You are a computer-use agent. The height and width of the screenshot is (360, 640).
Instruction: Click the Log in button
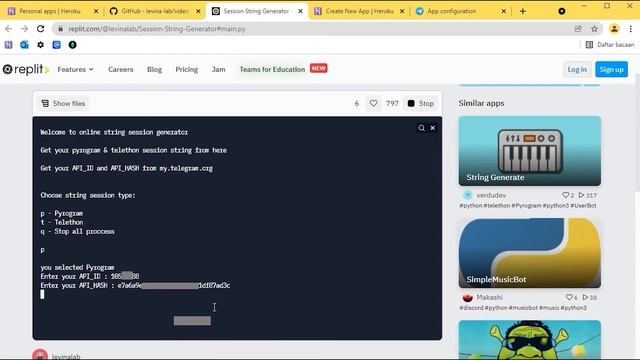[577, 69]
